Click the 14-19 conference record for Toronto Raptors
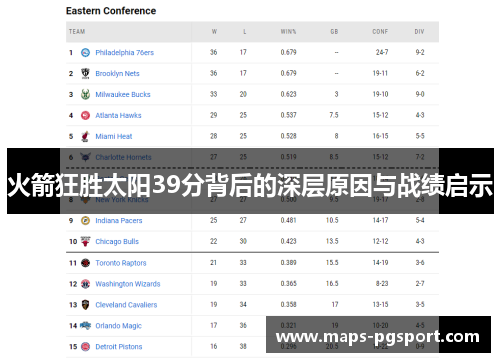Viewport: 500px width, 362px height. (x=380, y=263)
